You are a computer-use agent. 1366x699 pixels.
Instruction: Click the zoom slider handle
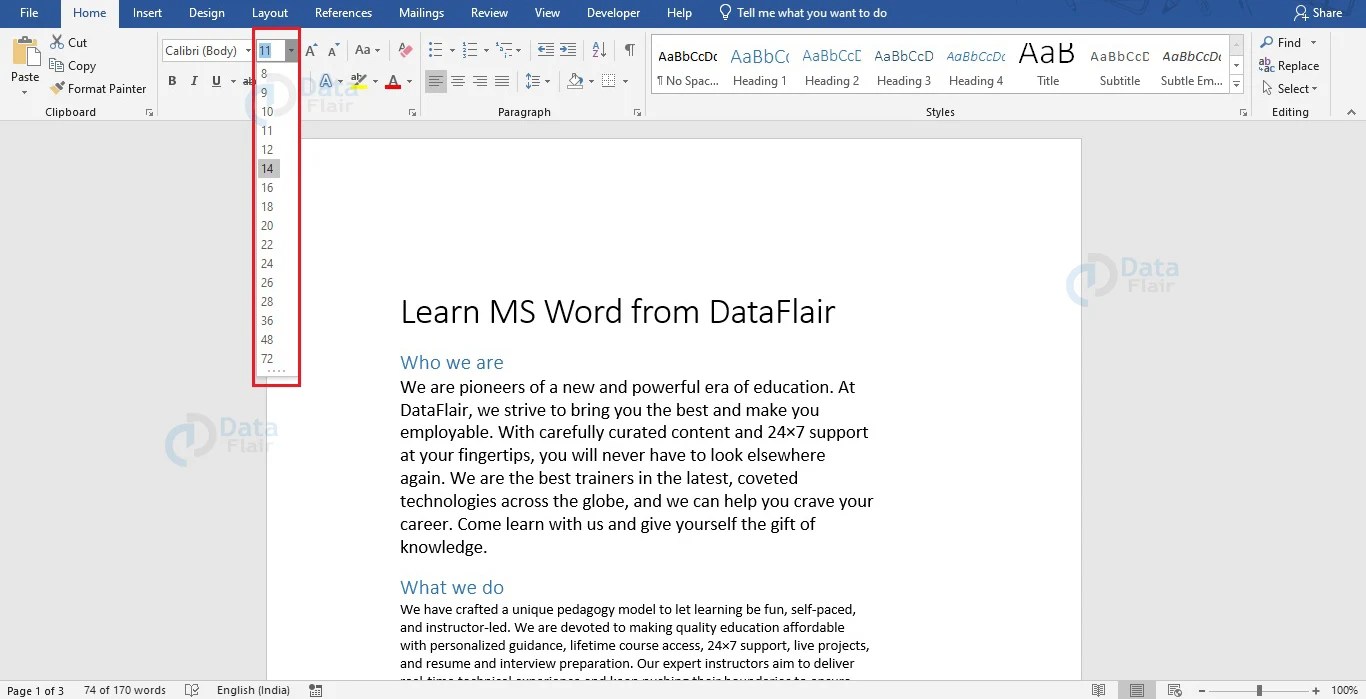coord(1259,690)
